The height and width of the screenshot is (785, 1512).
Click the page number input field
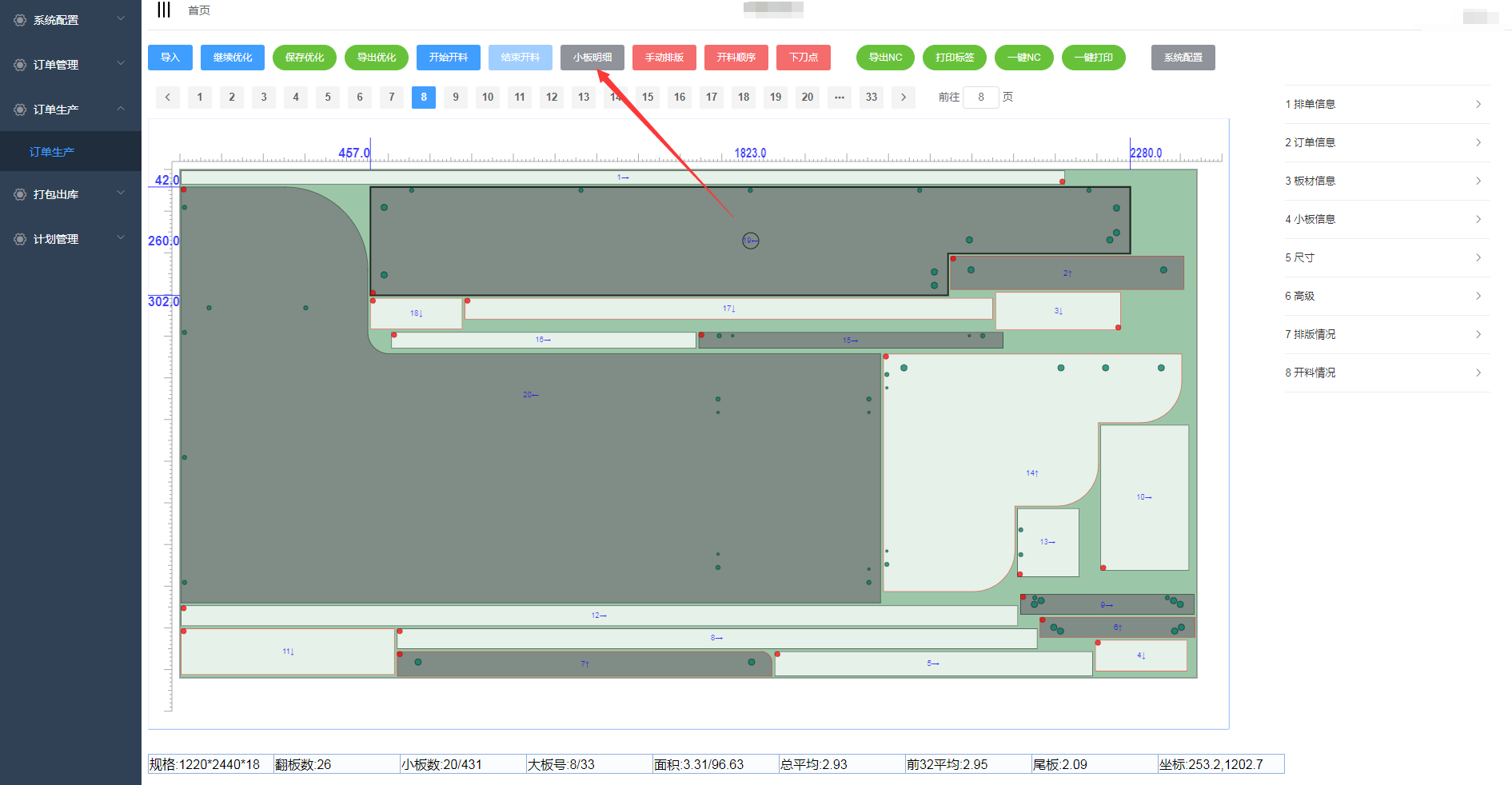click(x=981, y=98)
